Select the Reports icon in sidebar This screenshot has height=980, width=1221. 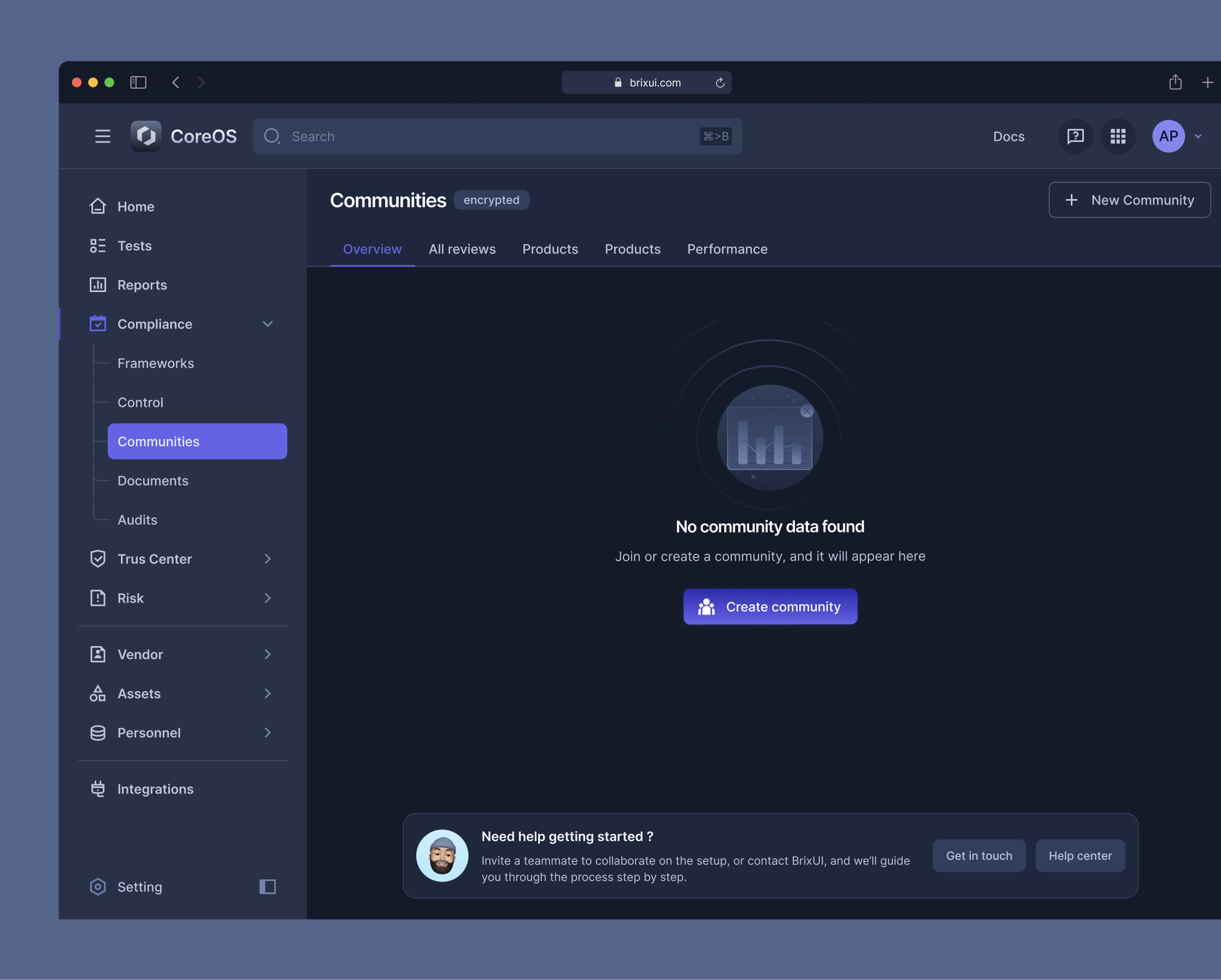point(97,285)
